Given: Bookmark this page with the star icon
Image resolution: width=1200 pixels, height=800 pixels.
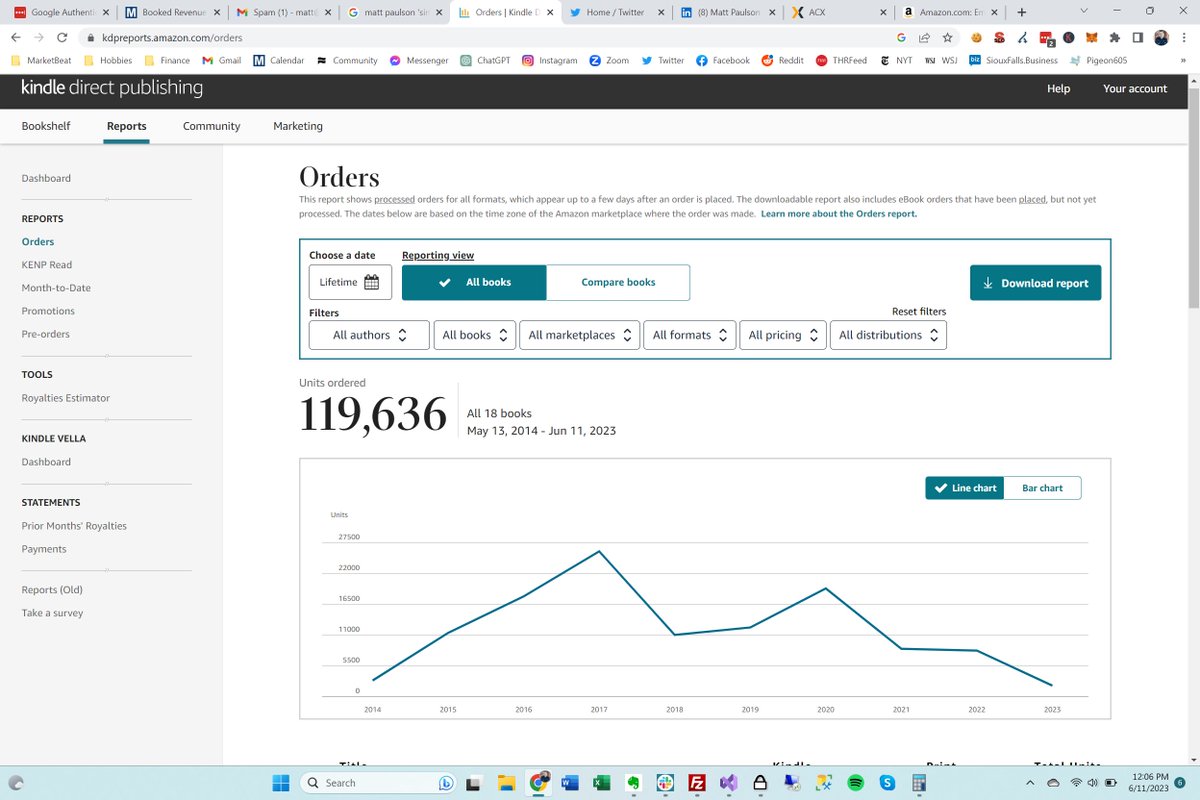Looking at the screenshot, I should point(947,36).
